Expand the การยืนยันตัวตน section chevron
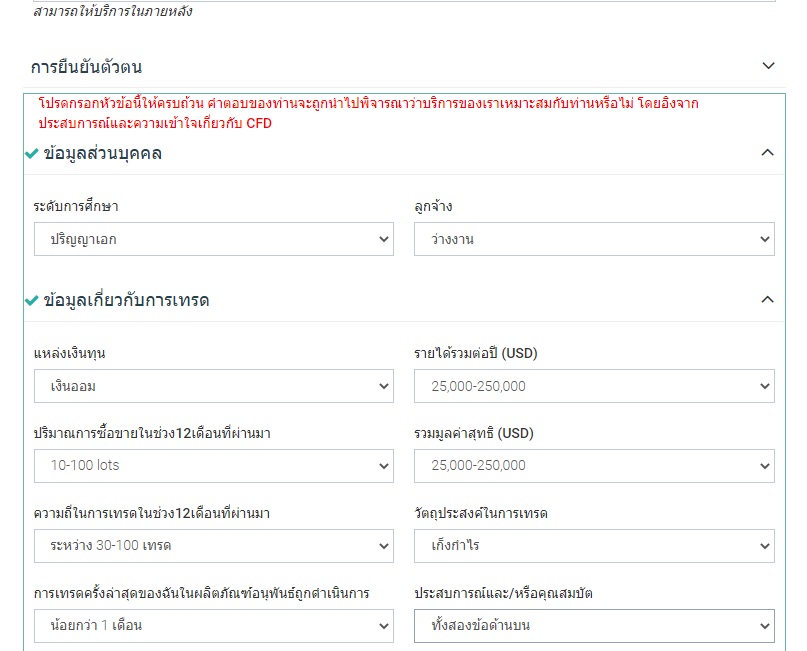 coord(768,66)
